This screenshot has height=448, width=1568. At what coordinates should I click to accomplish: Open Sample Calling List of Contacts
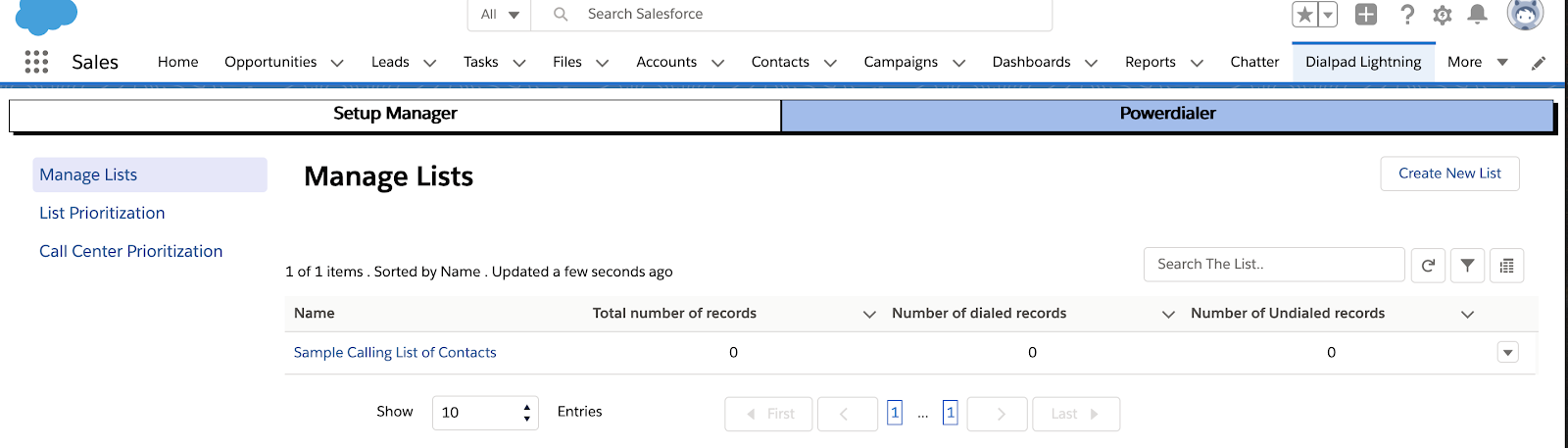click(395, 353)
